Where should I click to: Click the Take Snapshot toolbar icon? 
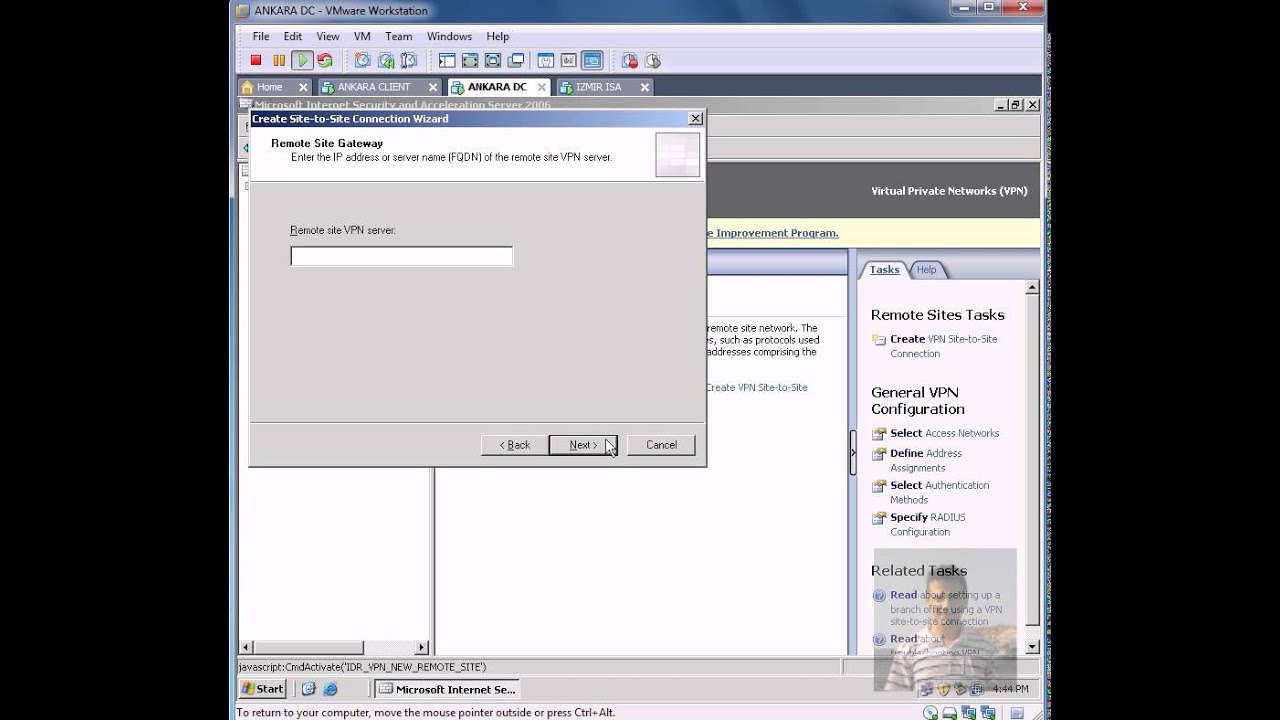362,61
